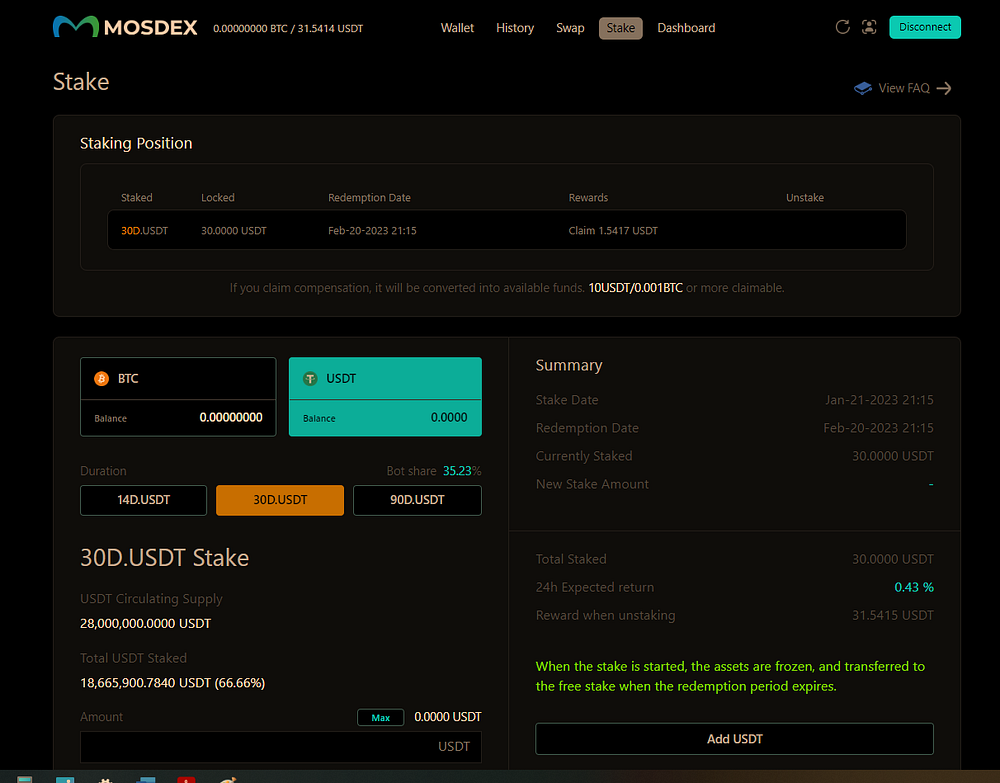1000x783 pixels.
Task: Click the Staking Position heading
Action: [136, 143]
